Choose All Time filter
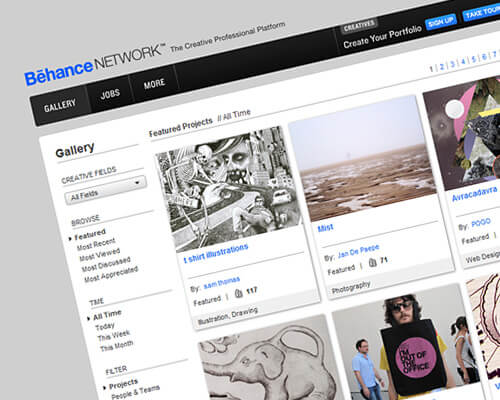Image resolution: width=500 pixels, height=400 pixels. pyautogui.click(x=107, y=314)
